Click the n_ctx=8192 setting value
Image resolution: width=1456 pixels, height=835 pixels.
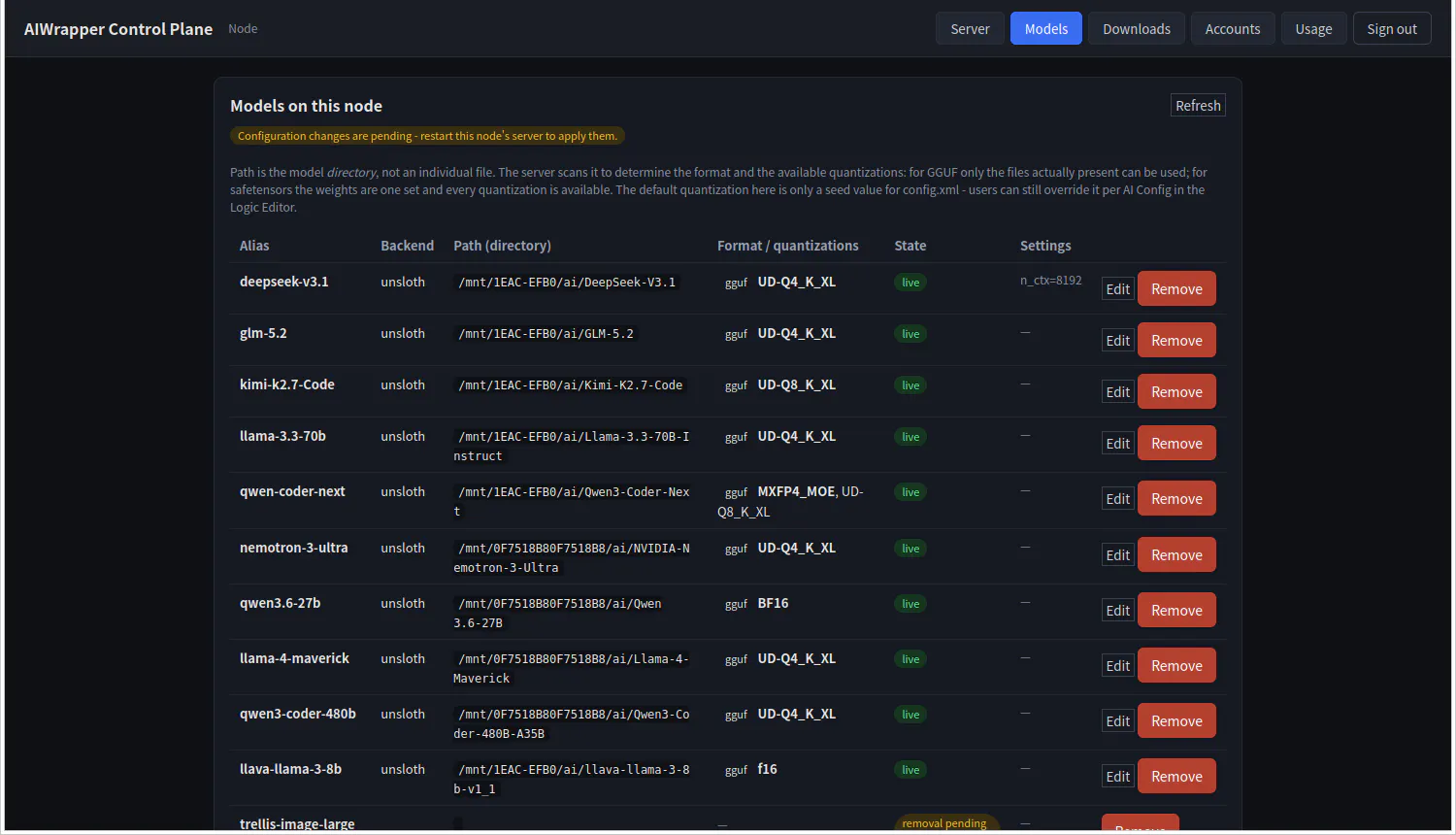pos(1050,281)
